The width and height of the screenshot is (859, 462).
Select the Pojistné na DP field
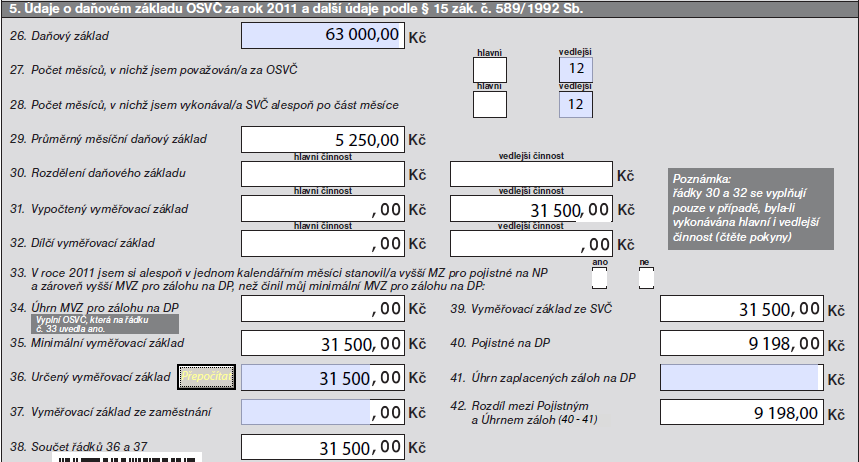pos(739,344)
